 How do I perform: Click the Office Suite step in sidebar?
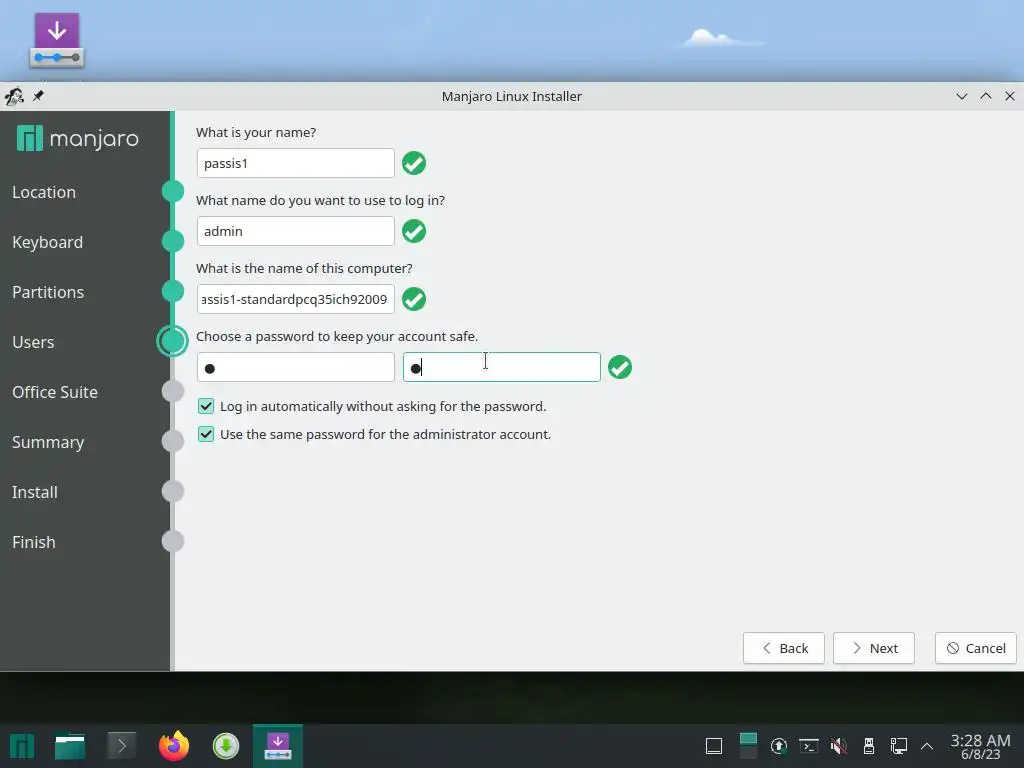(55, 392)
